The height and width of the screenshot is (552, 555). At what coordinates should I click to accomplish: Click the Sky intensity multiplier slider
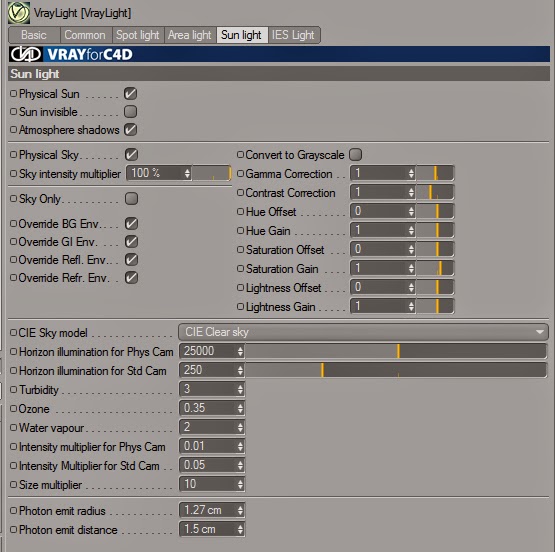click(x=212, y=173)
